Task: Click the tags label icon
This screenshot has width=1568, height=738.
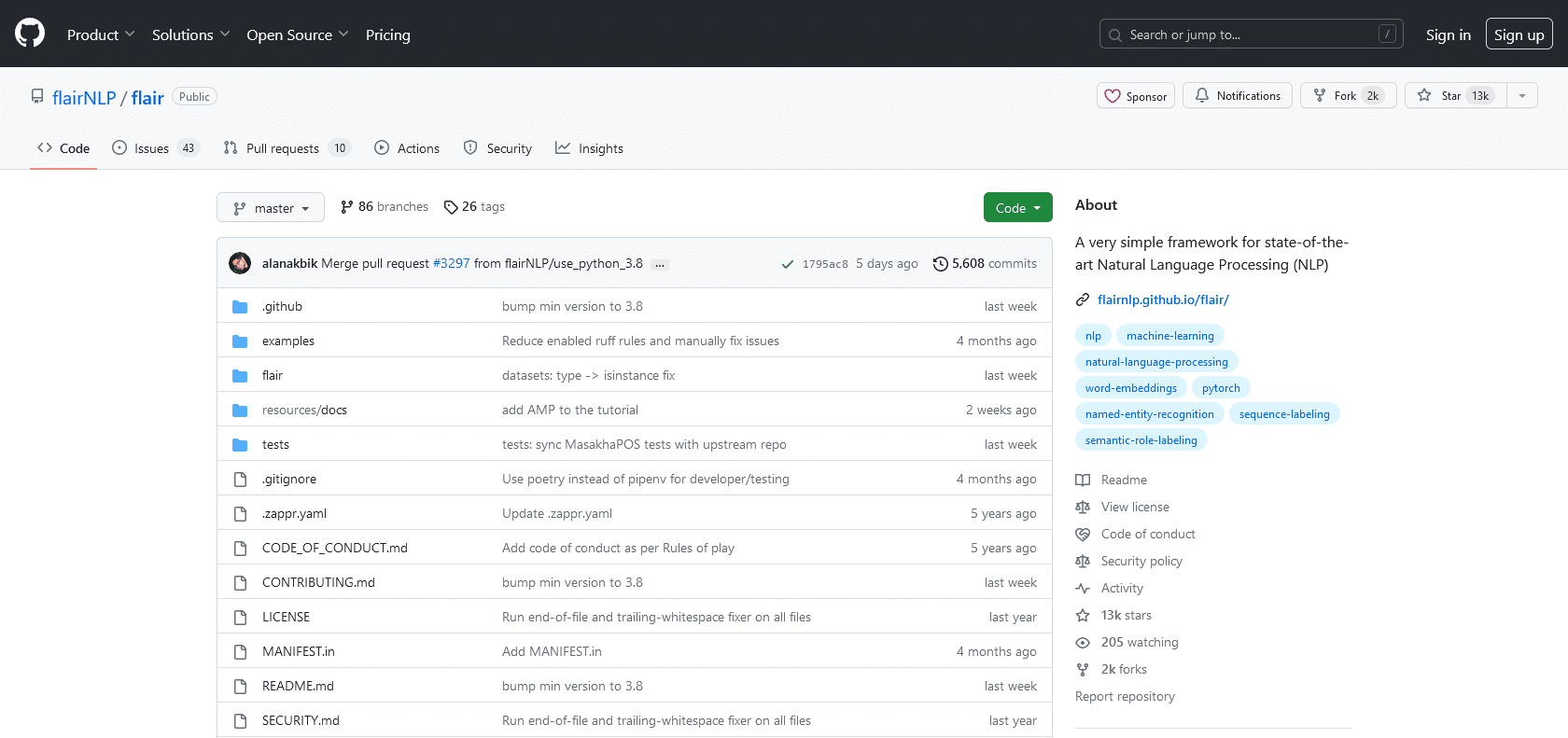Action: click(x=451, y=207)
